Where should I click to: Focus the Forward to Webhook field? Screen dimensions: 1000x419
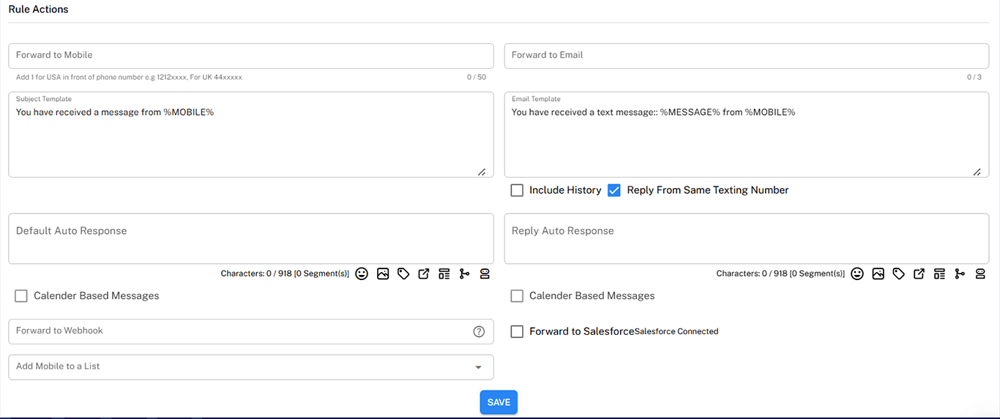click(251, 332)
